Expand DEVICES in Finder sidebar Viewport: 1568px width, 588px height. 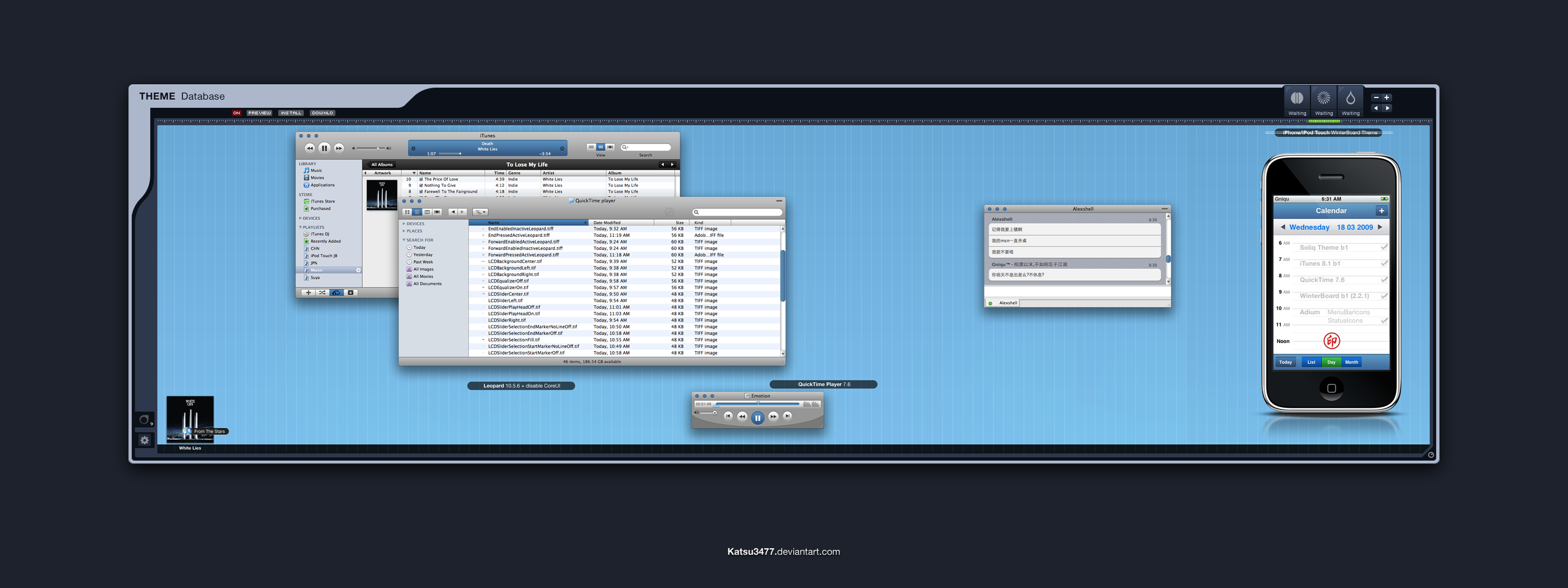403,223
